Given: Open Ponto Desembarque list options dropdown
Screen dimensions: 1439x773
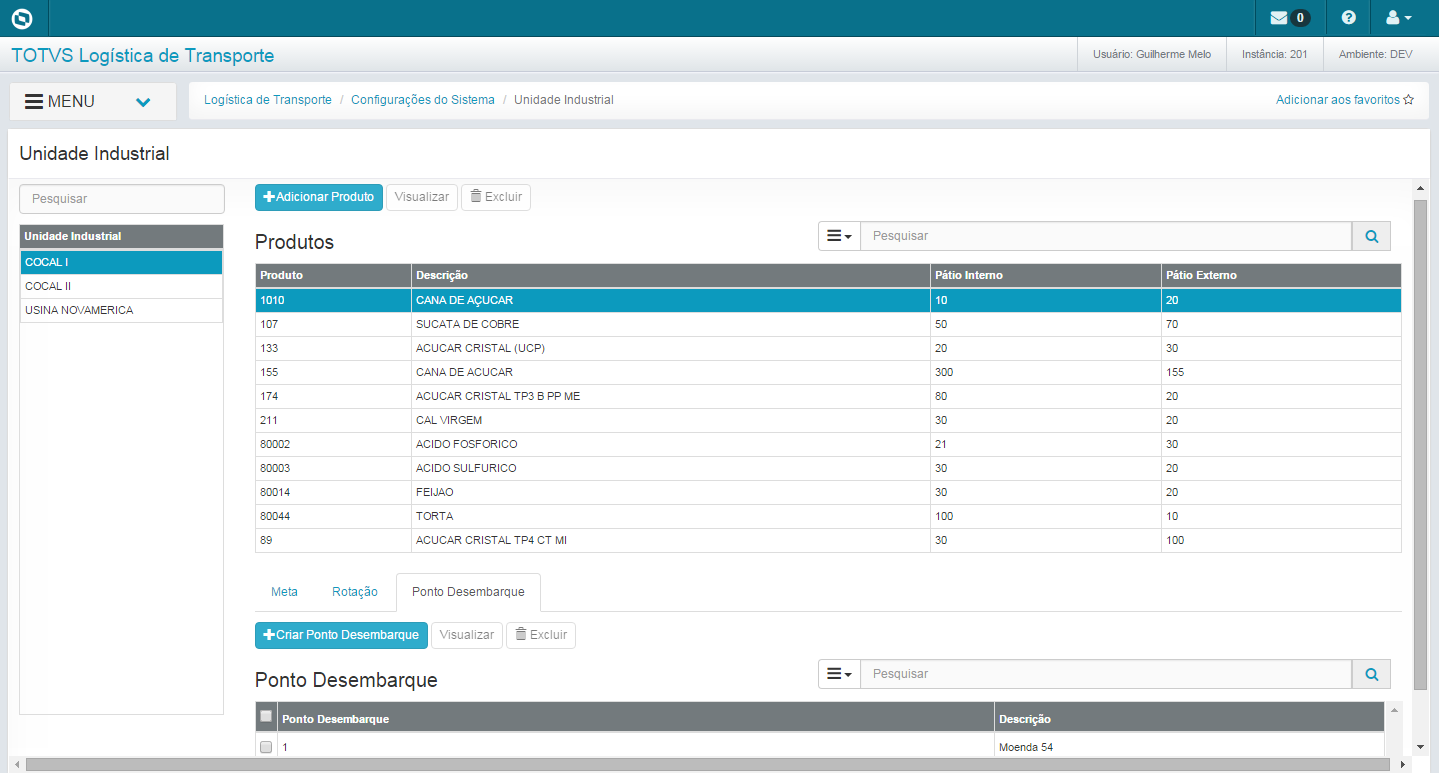Looking at the screenshot, I should (x=839, y=674).
